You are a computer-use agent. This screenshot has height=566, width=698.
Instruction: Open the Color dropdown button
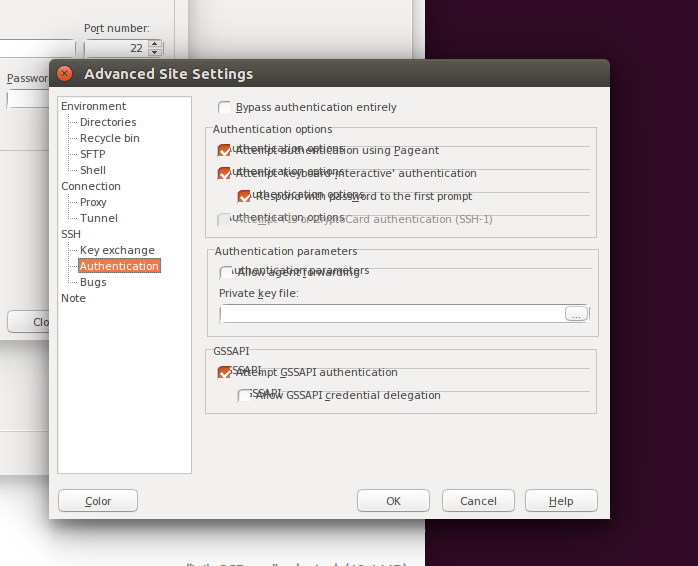coord(98,501)
